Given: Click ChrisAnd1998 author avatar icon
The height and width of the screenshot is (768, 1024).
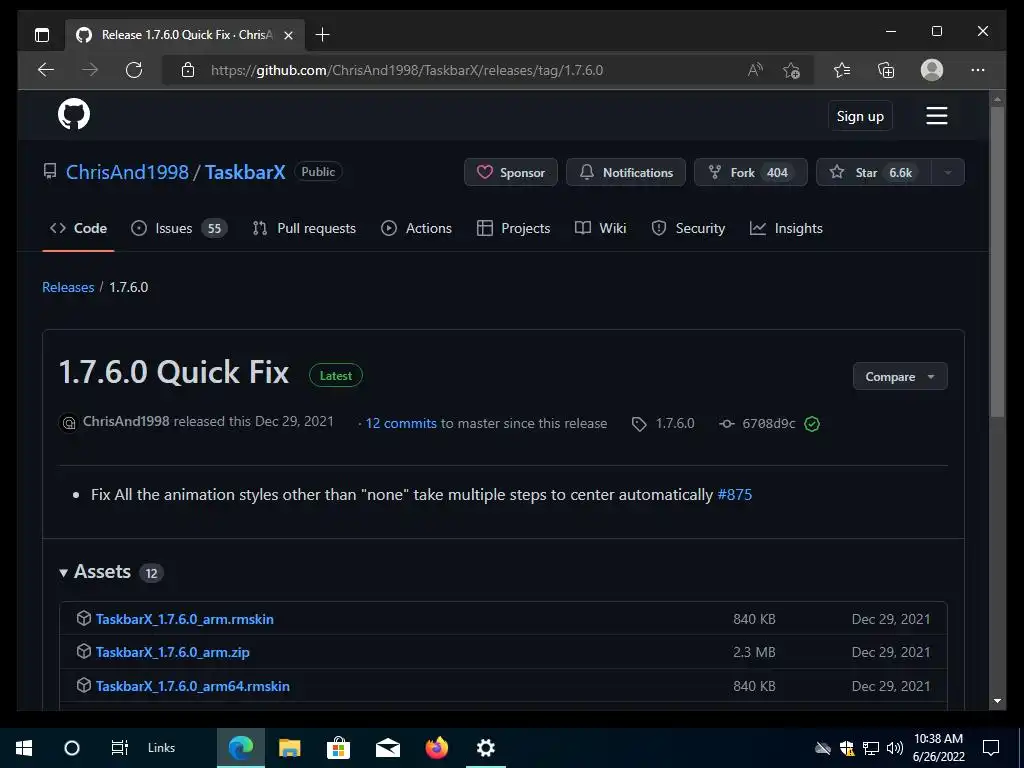Looking at the screenshot, I should pyautogui.click(x=69, y=423).
